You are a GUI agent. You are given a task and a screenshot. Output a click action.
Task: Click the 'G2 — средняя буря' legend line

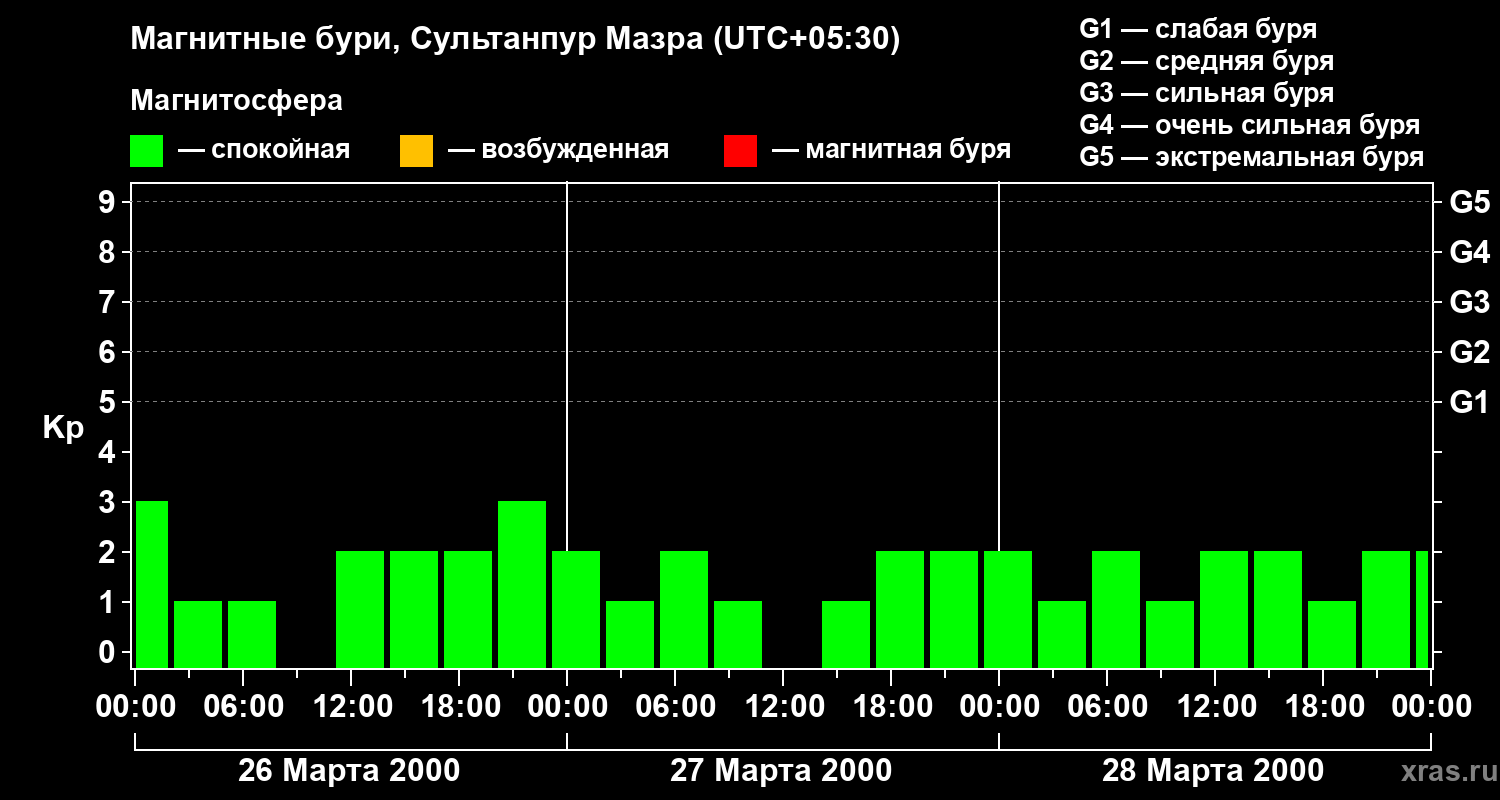pyautogui.click(x=1207, y=61)
